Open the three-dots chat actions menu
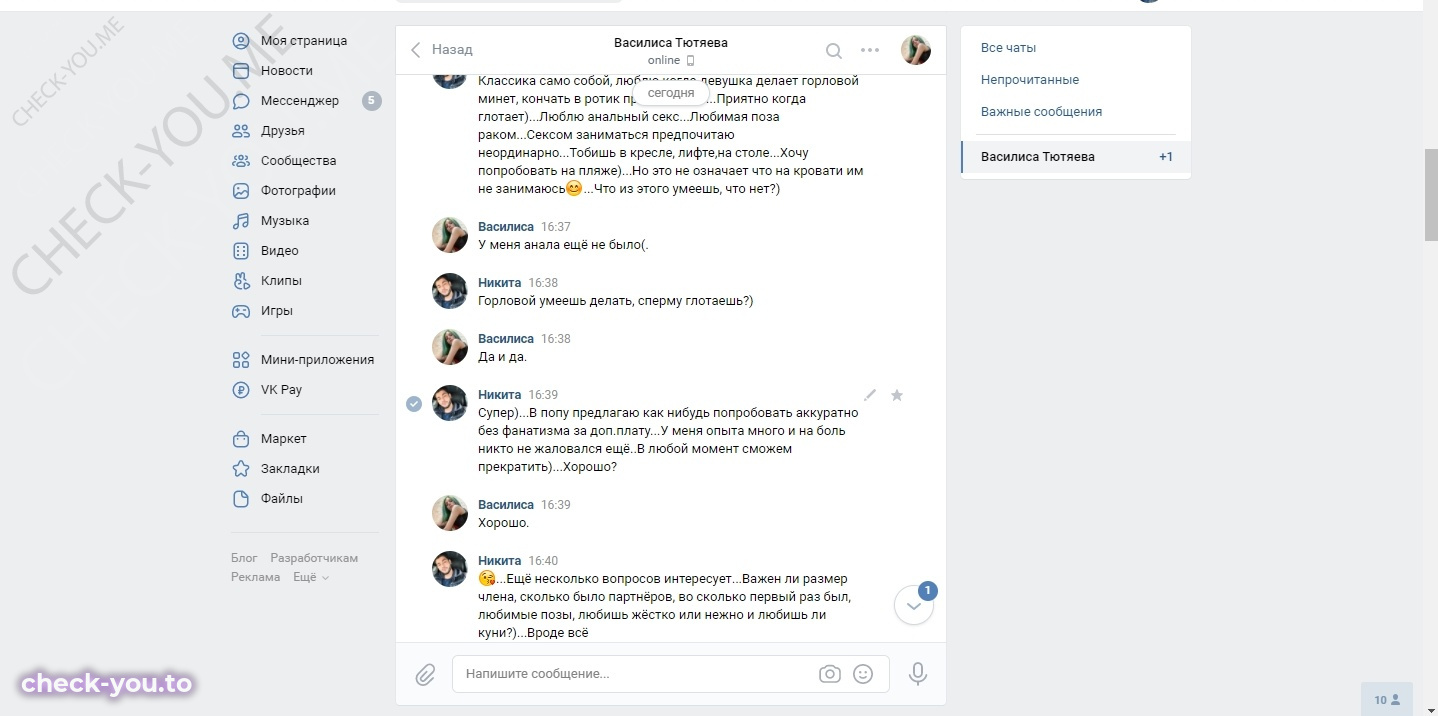 coord(870,50)
